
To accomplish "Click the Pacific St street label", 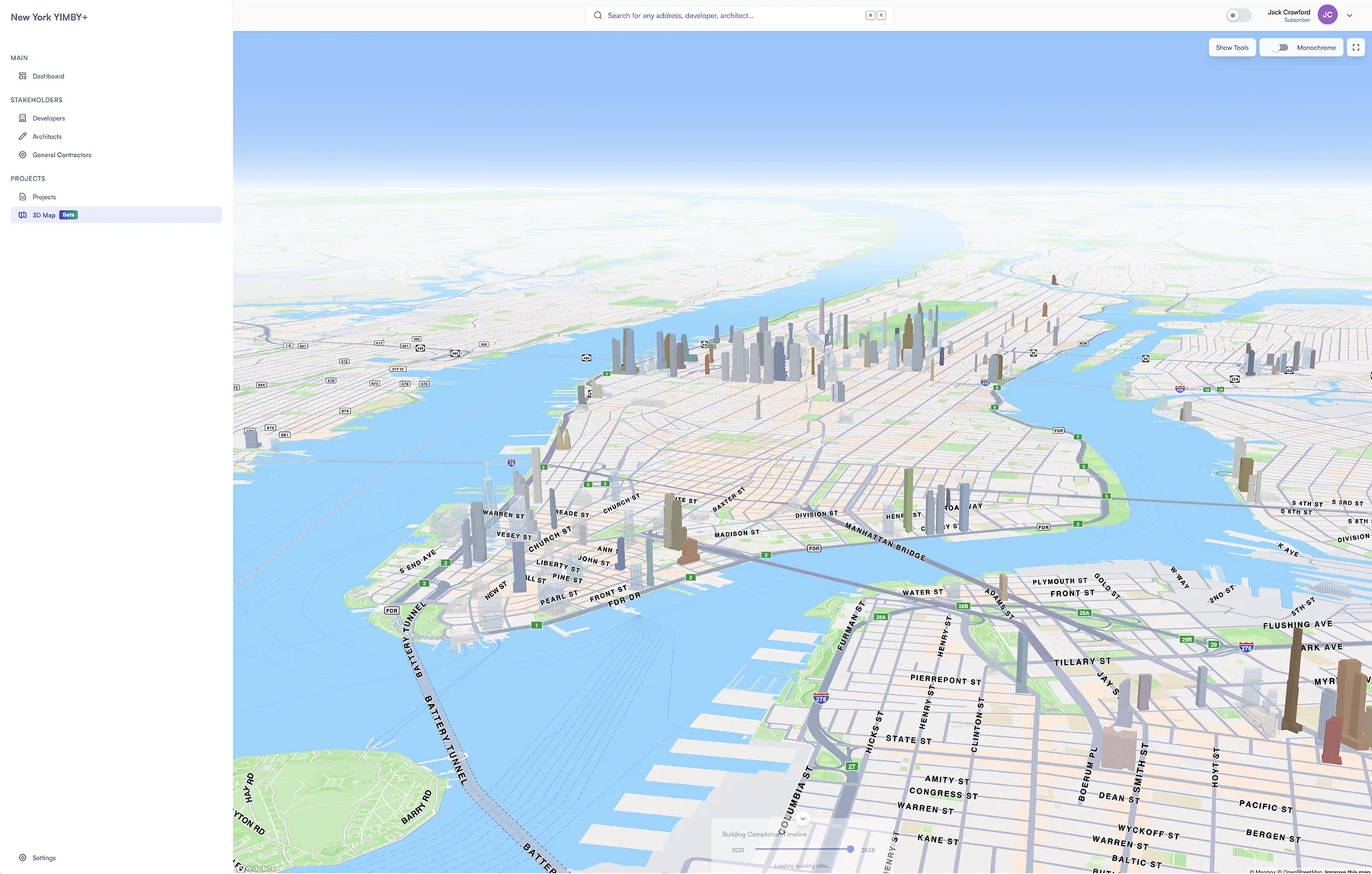I will tap(1265, 806).
